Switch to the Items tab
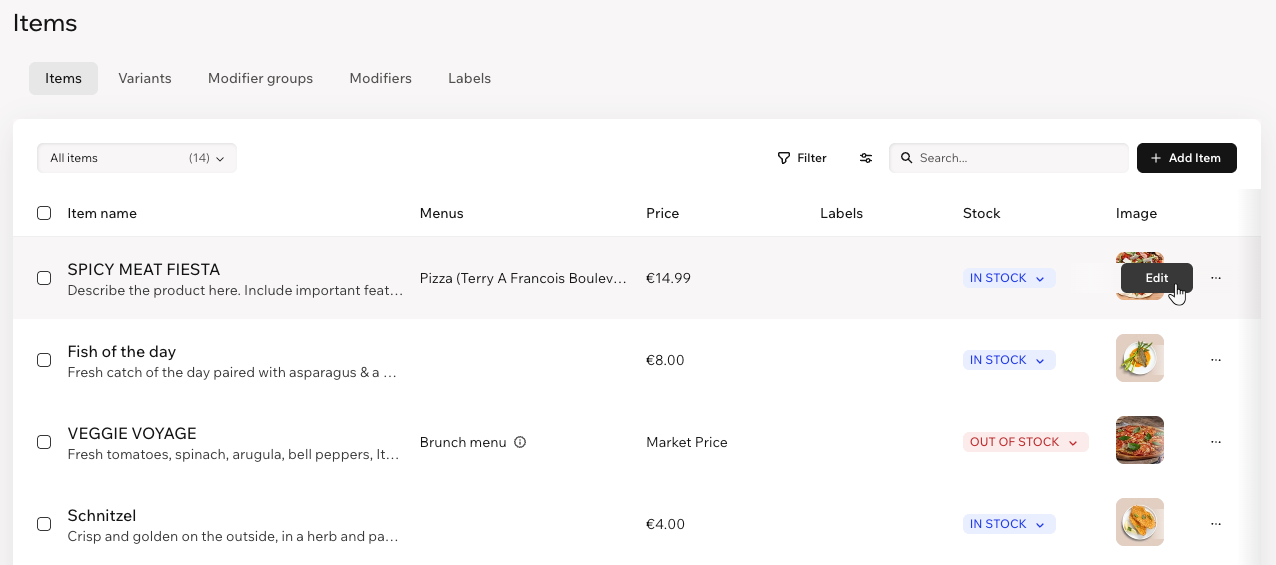This screenshot has height=565, width=1276. 63,78
